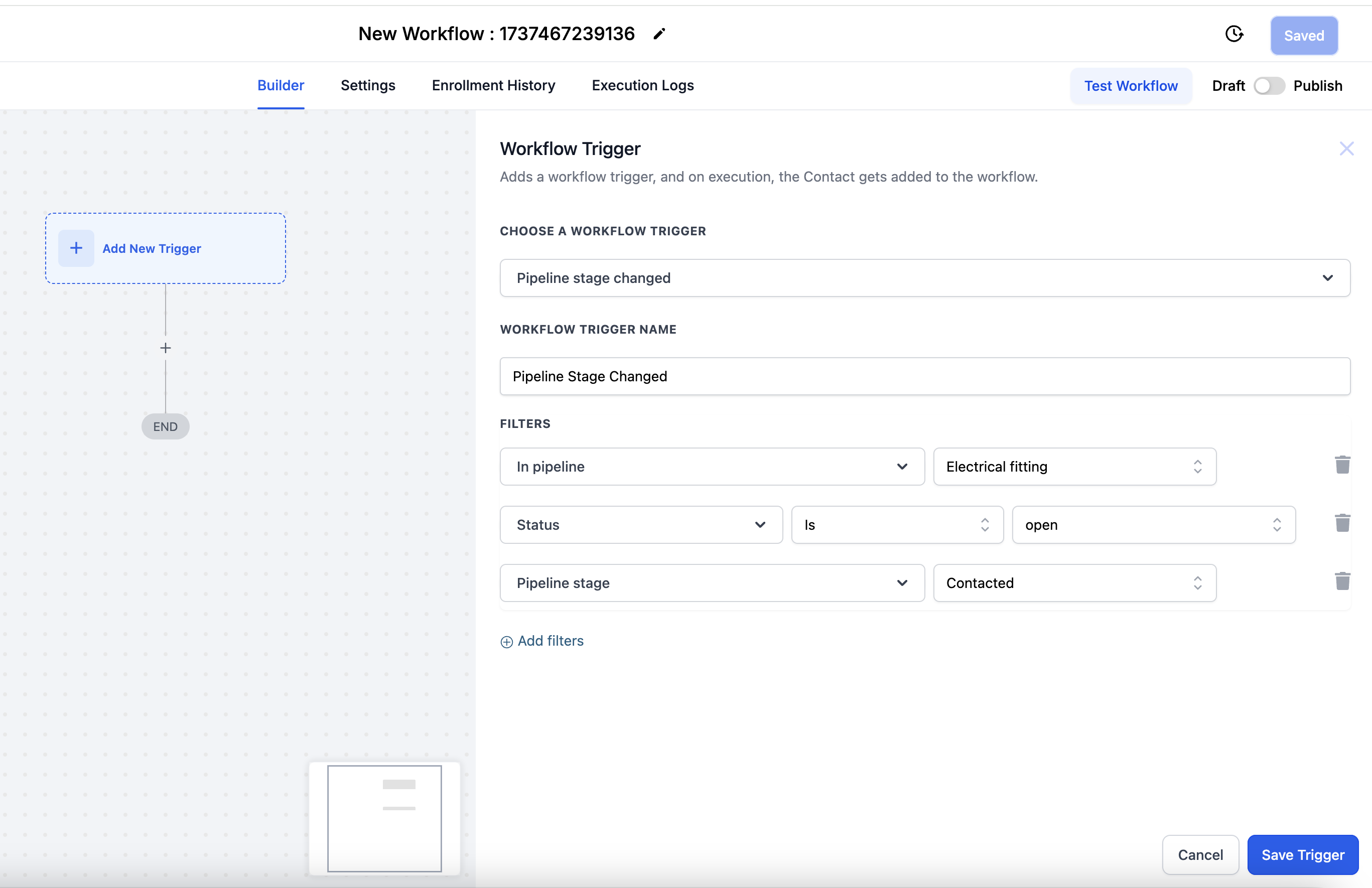Open the Execution Logs tab
Screen dimensions: 1372x888
[642, 85]
